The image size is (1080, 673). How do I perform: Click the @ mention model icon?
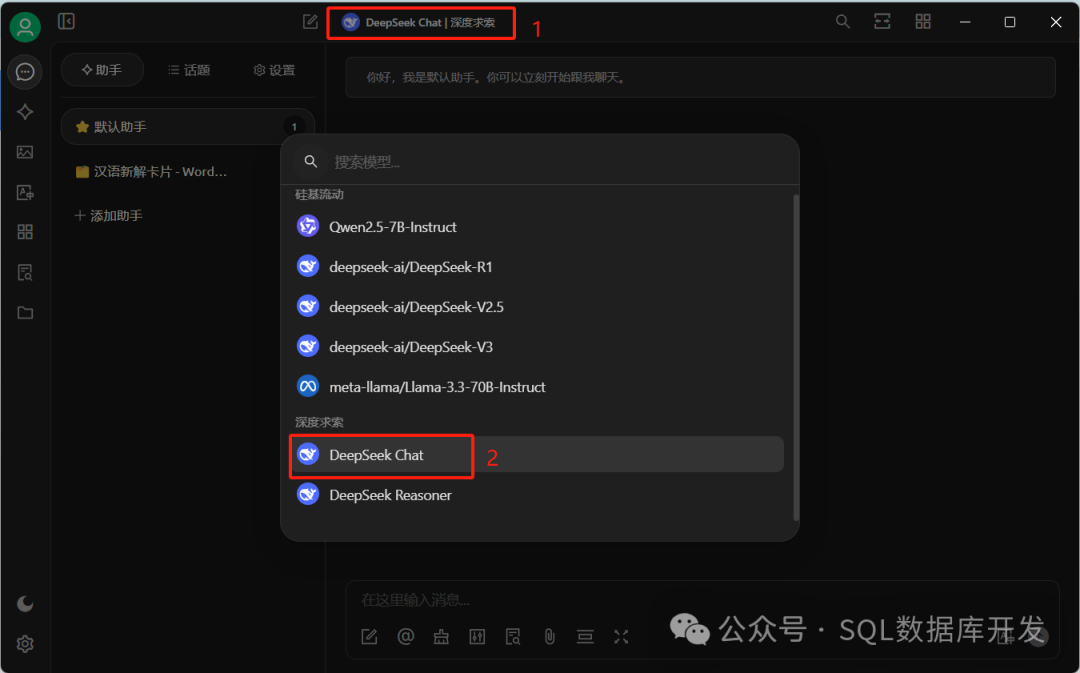(406, 636)
